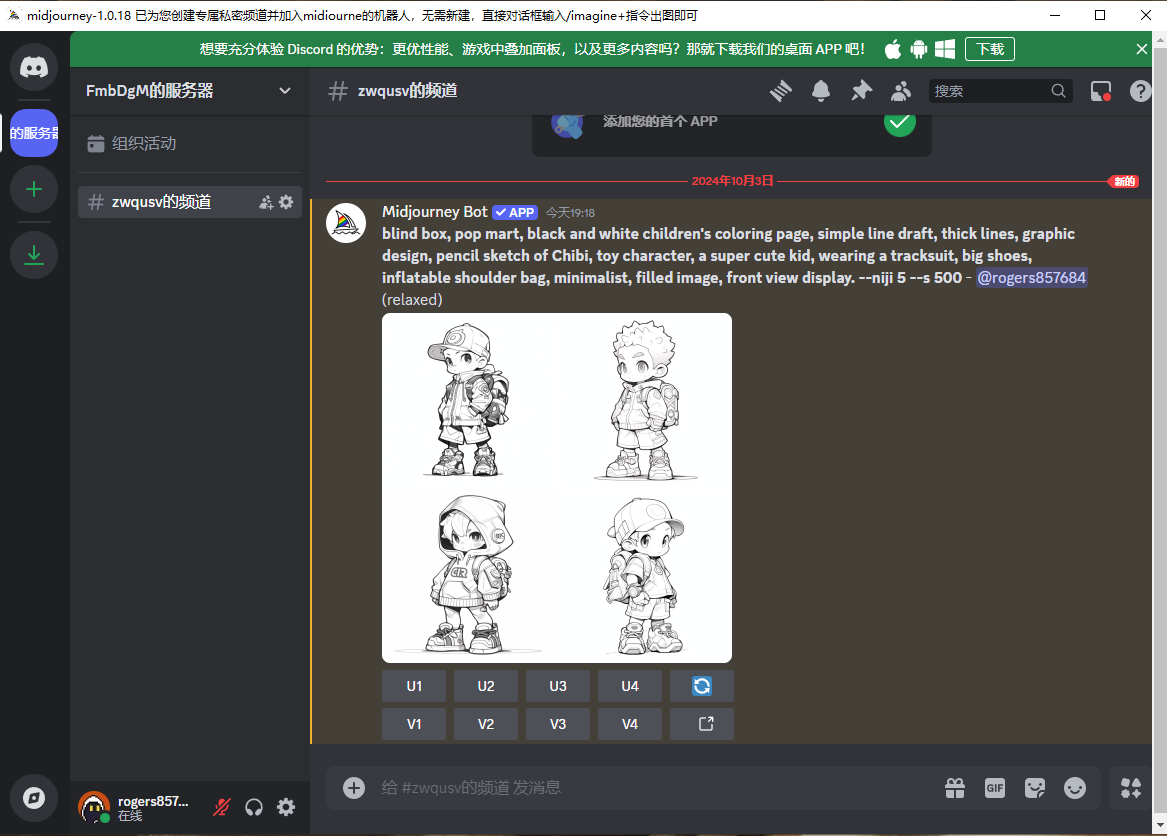The height and width of the screenshot is (836, 1167).
Task: Click the @rogers857684 mention
Action: (x=1032, y=278)
